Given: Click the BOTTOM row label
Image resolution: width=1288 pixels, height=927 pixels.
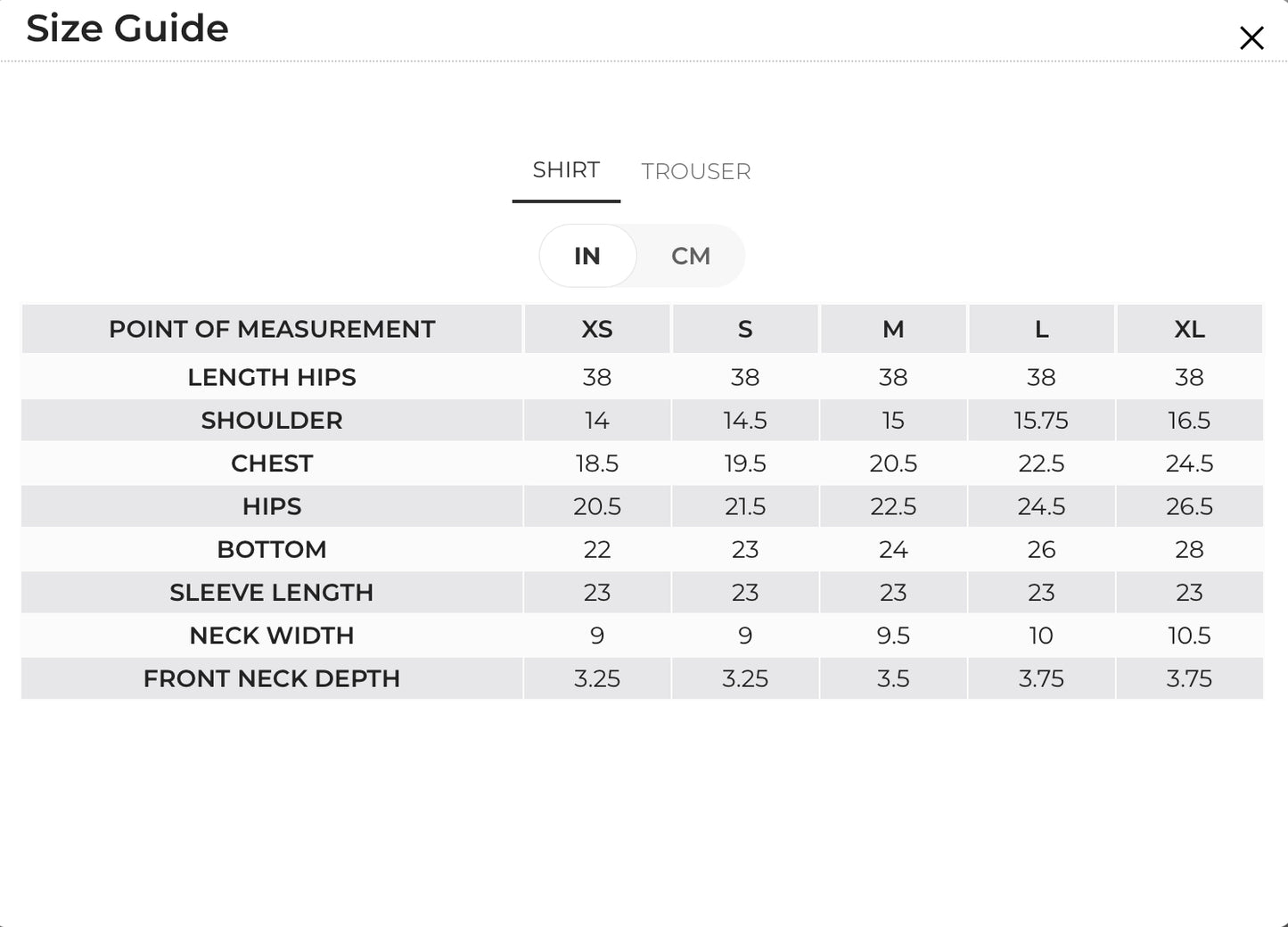Looking at the screenshot, I should 272,549.
